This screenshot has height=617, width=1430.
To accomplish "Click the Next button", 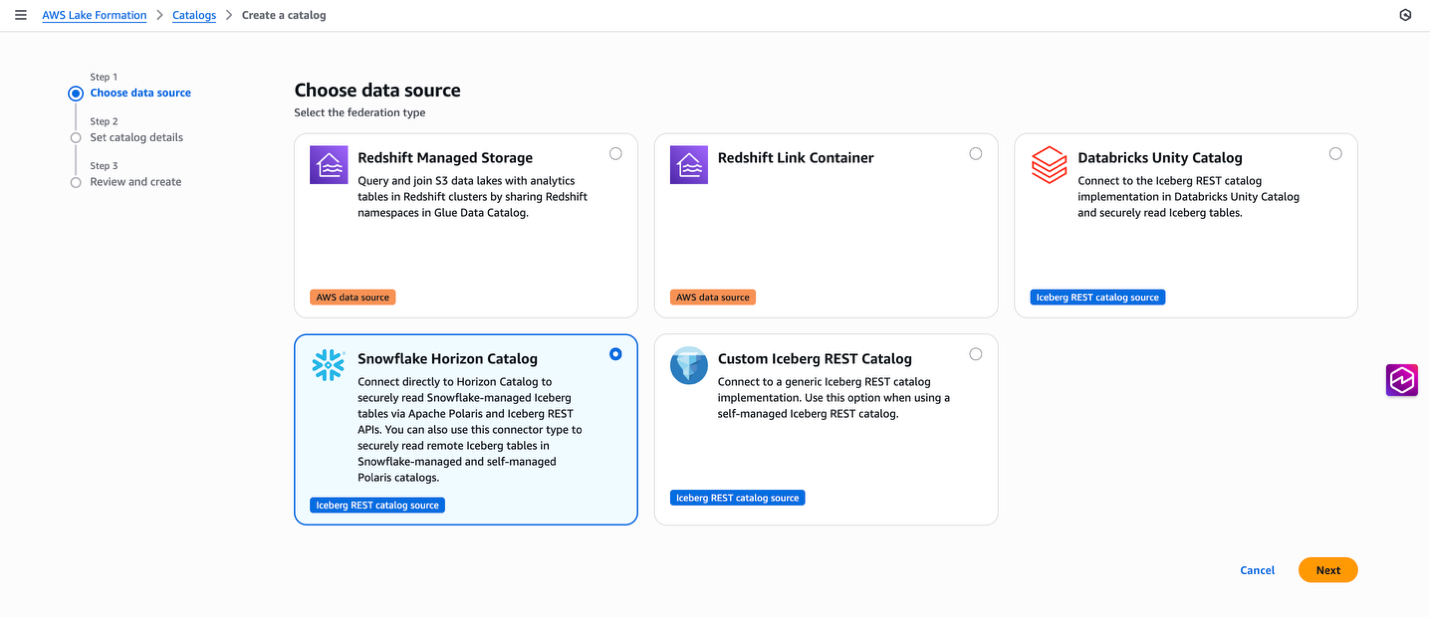I will [x=1327, y=570].
